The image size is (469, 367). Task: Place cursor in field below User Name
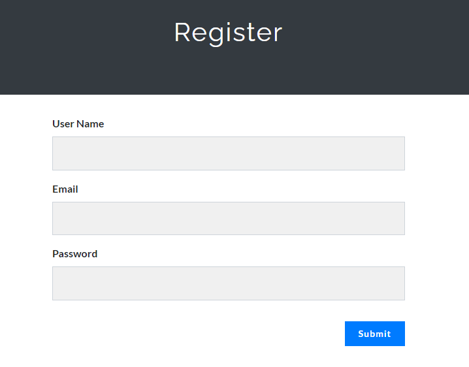coord(228,153)
